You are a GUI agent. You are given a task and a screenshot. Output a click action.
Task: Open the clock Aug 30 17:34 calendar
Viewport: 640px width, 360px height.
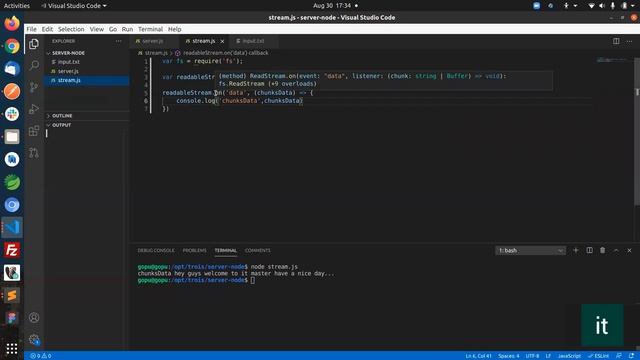333,6
